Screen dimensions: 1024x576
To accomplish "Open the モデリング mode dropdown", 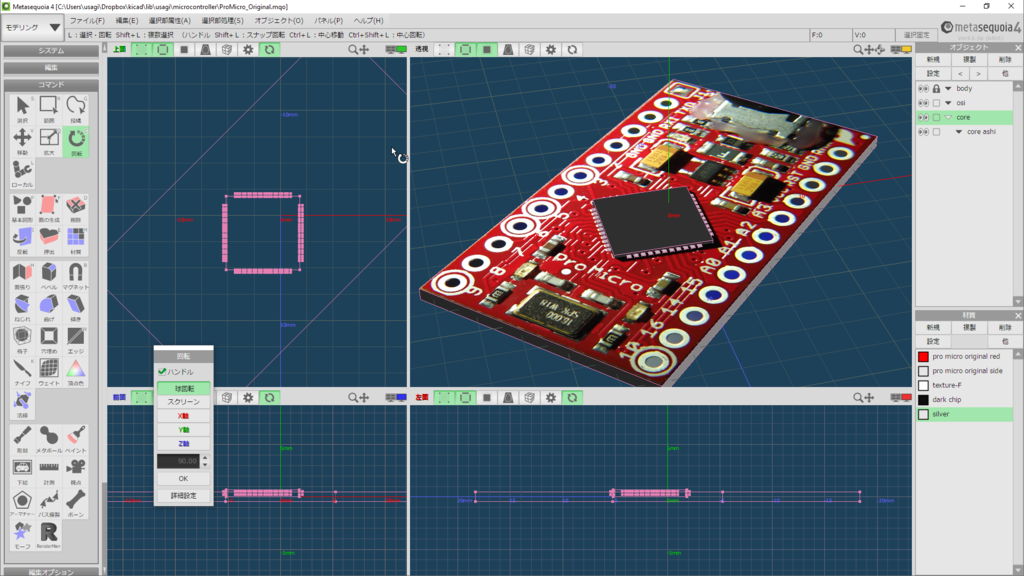I will click(x=33, y=27).
